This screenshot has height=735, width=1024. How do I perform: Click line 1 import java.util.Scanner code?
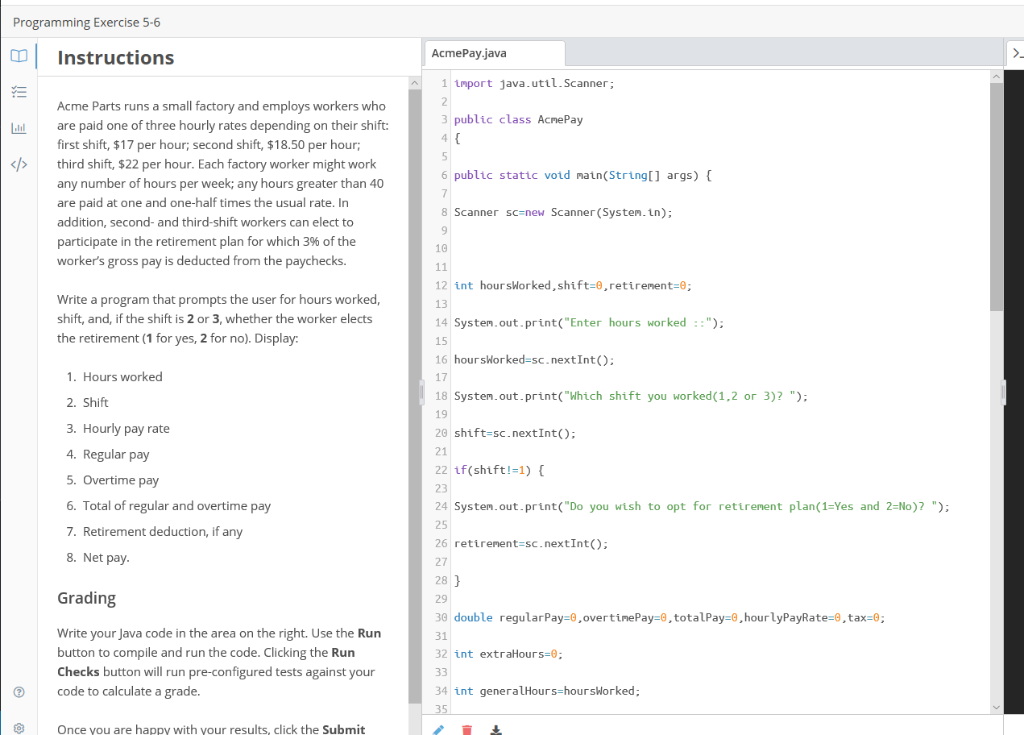[534, 84]
